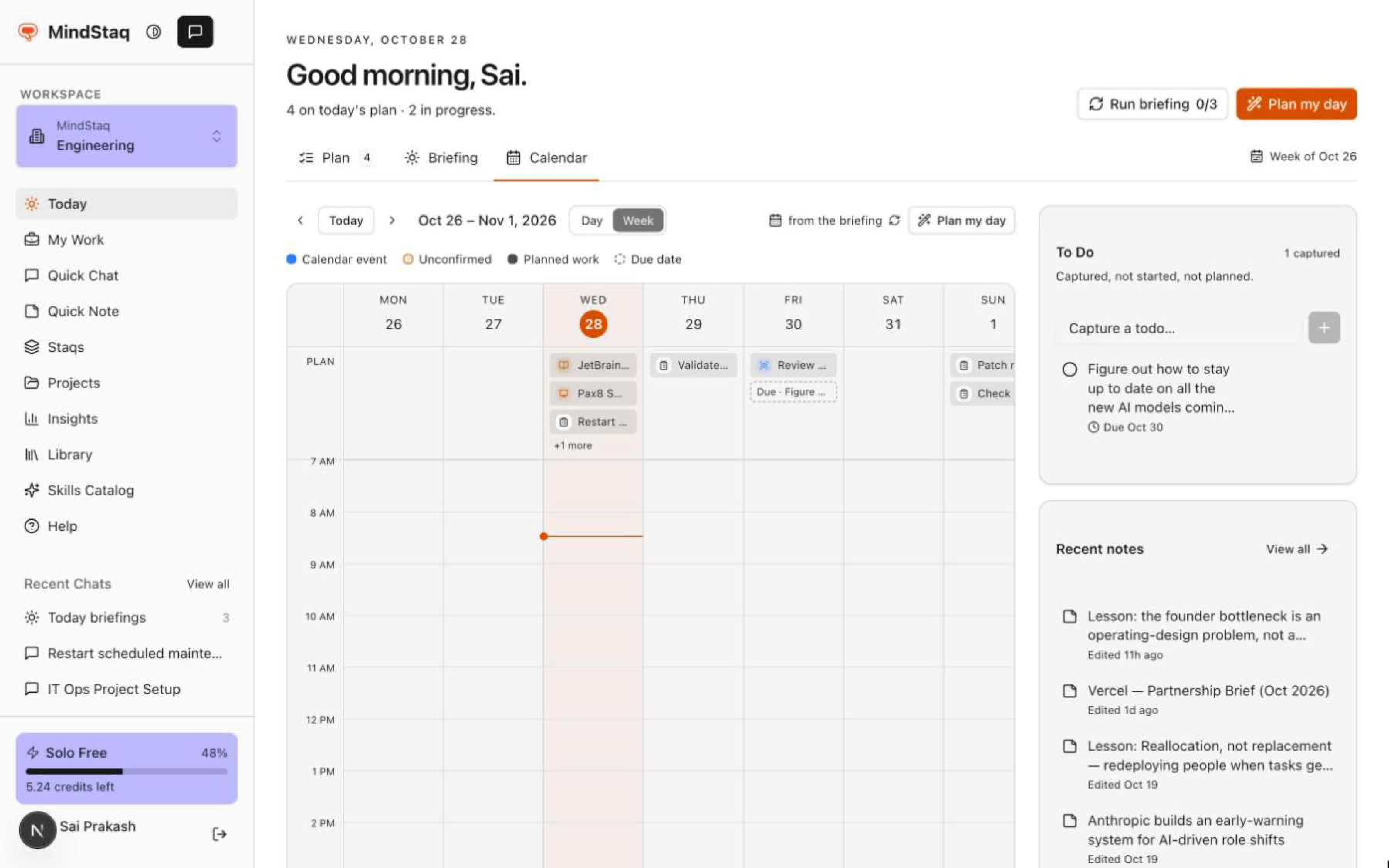Switch to the Calendar tab

point(546,157)
